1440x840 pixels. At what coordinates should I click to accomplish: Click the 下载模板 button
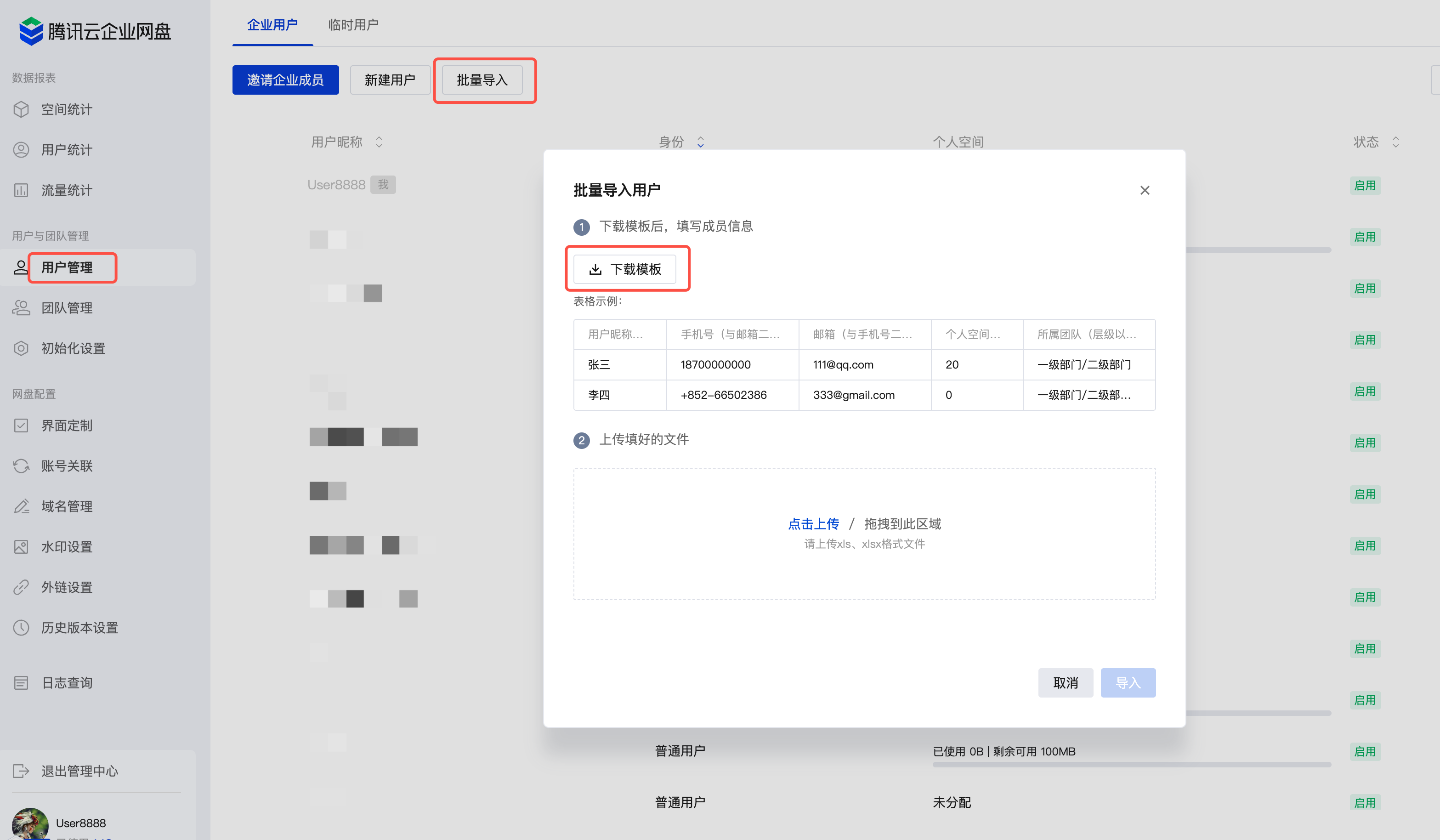(x=624, y=269)
